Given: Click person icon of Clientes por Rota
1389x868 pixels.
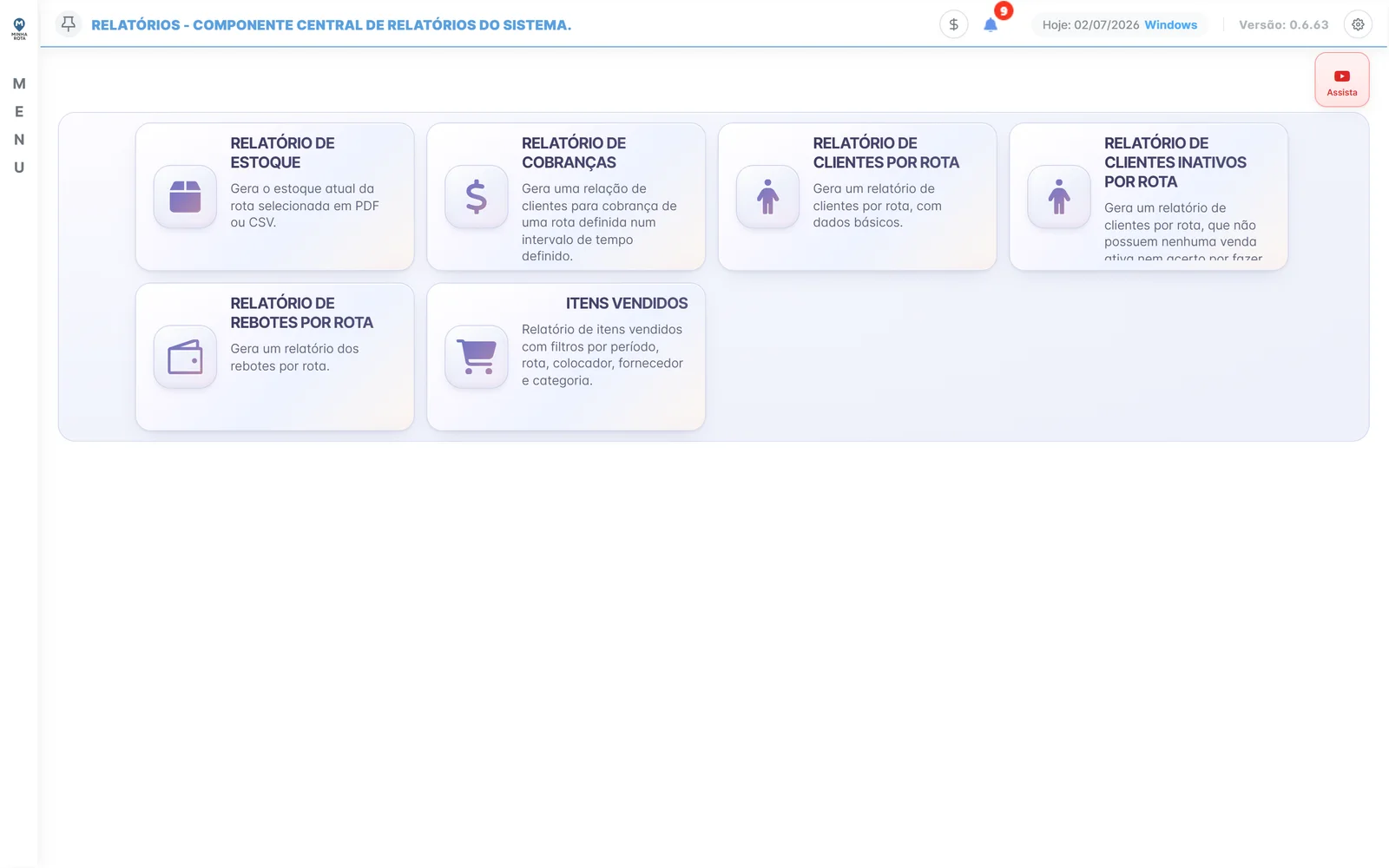Looking at the screenshot, I should tap(767, 197).
